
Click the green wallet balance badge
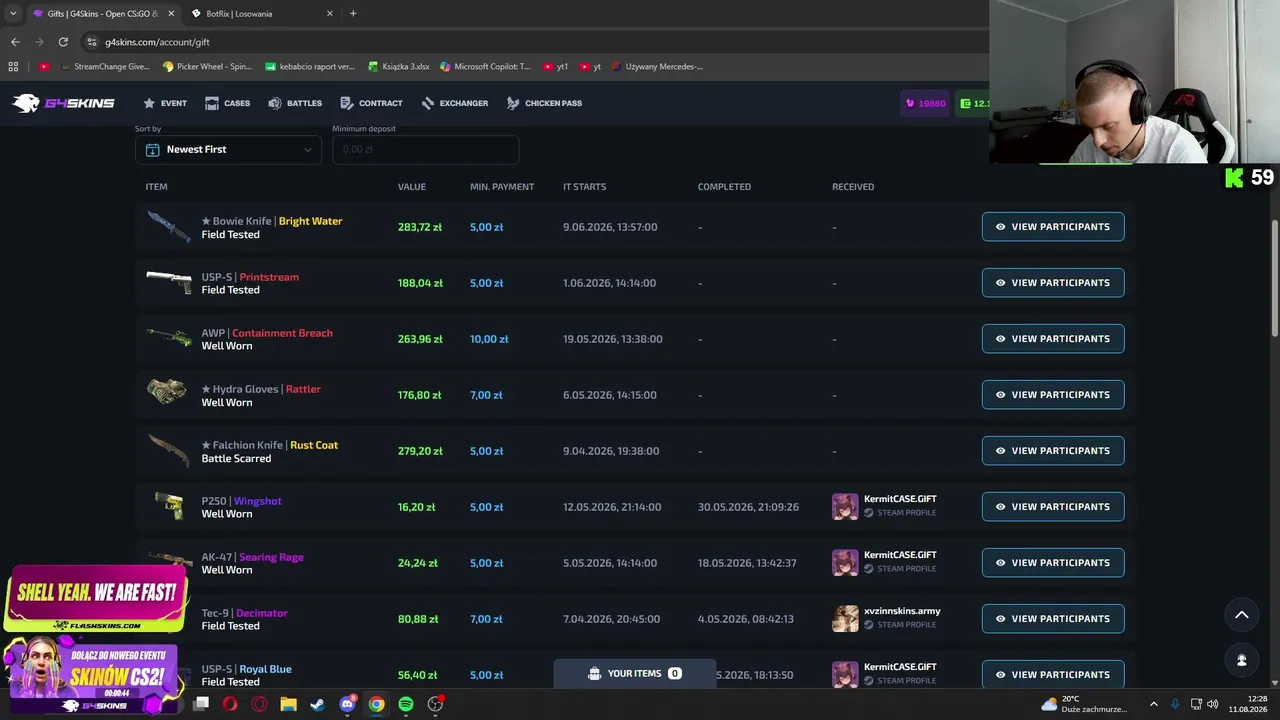click(972, 103)
